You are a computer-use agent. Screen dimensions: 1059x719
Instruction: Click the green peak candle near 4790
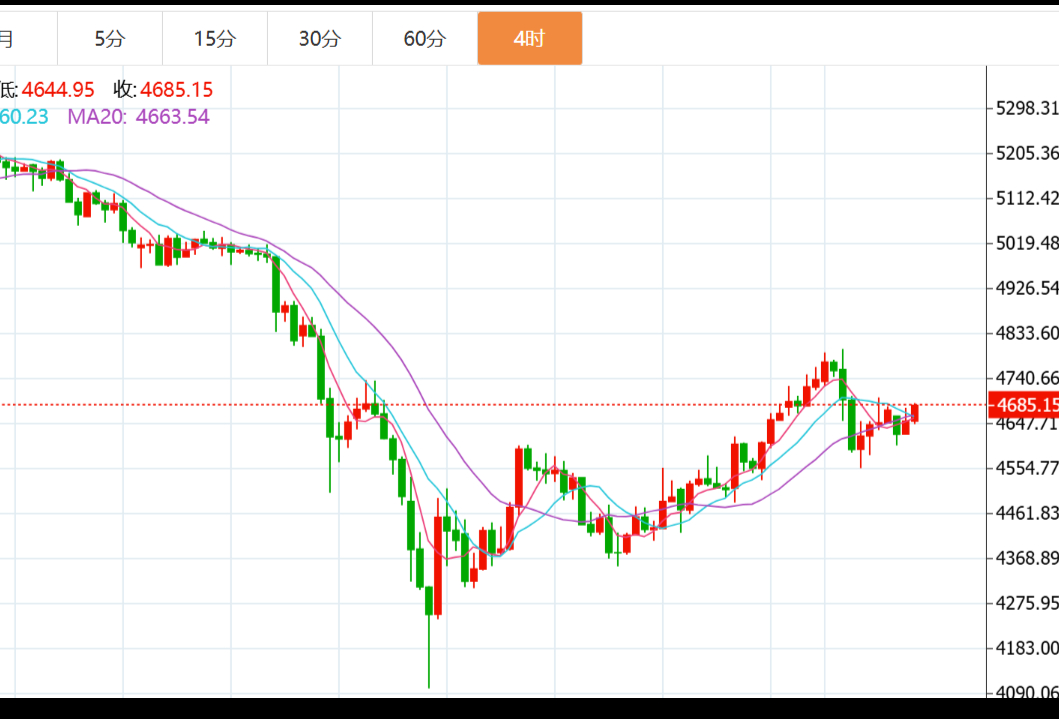[843, 383]
